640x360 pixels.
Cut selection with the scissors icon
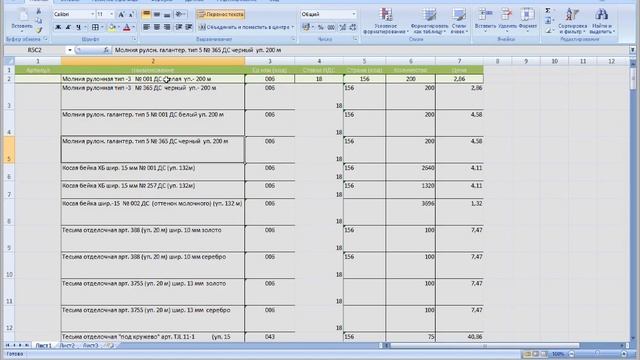(x=39, y=11)
